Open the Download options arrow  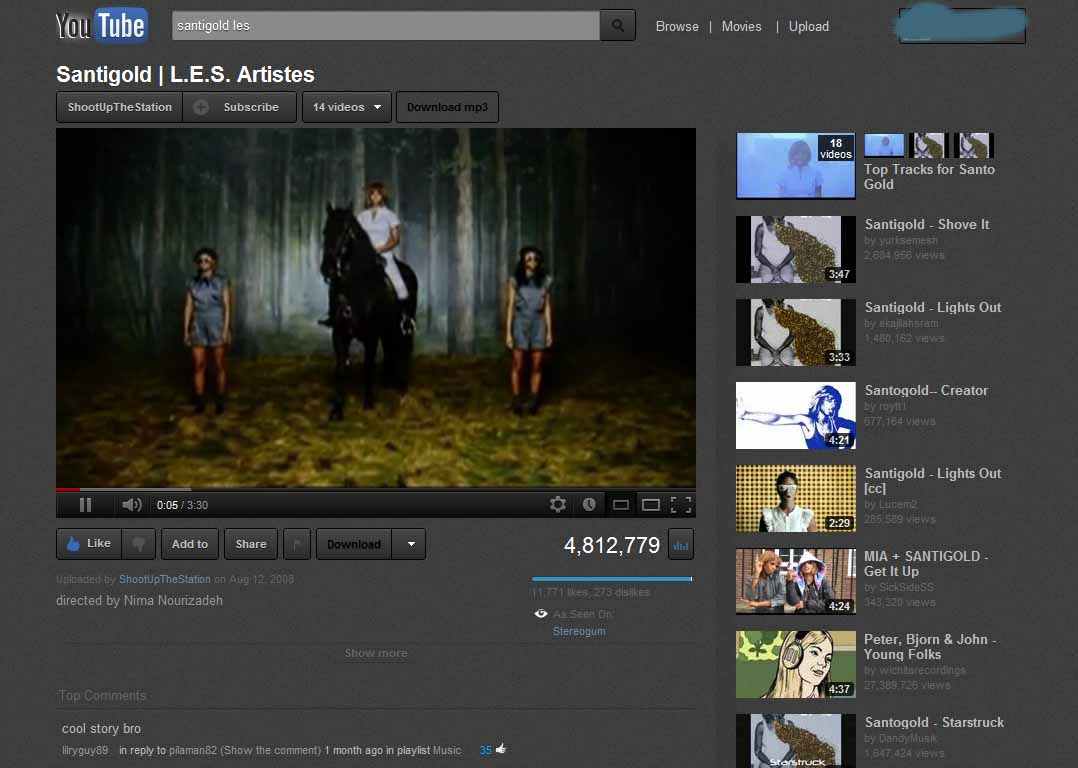[410, 544]
